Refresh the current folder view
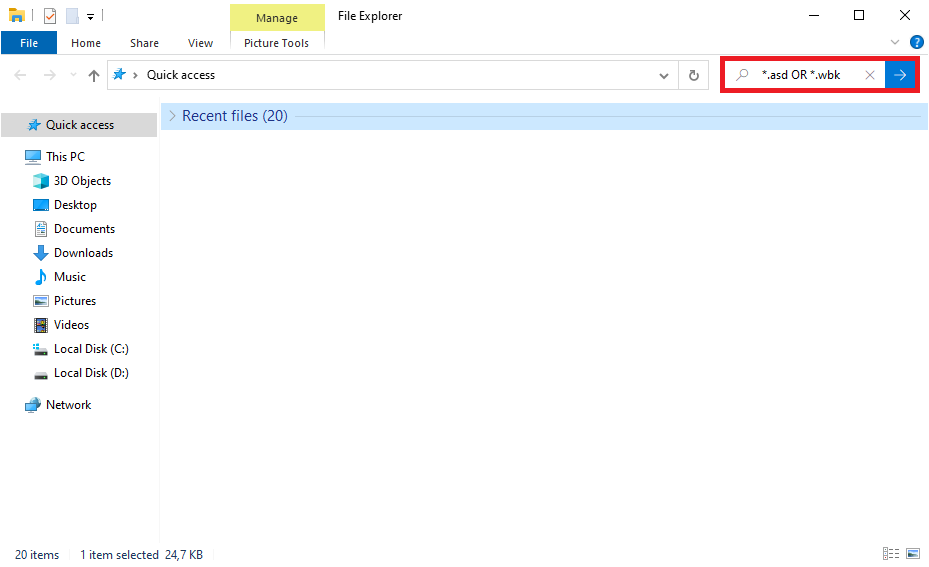The image size is (929, 567). tap(694, 75)
